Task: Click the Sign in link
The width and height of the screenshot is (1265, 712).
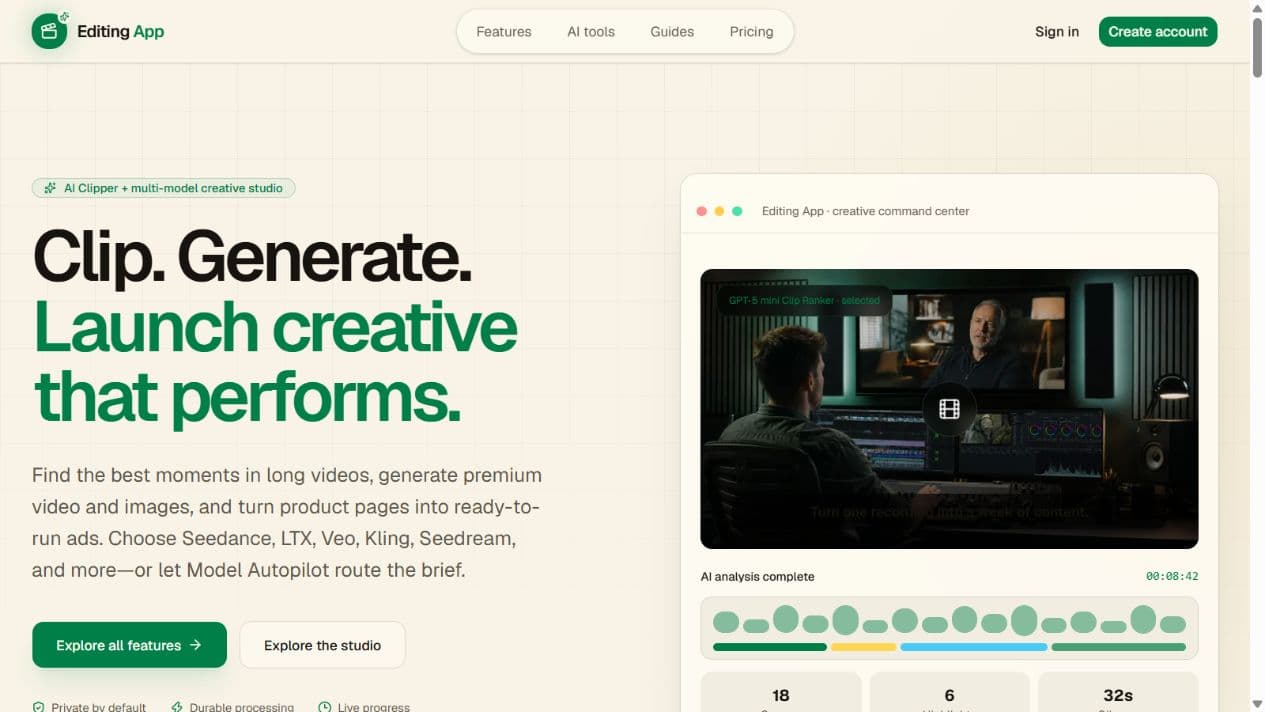Action: coord(1057,32)
